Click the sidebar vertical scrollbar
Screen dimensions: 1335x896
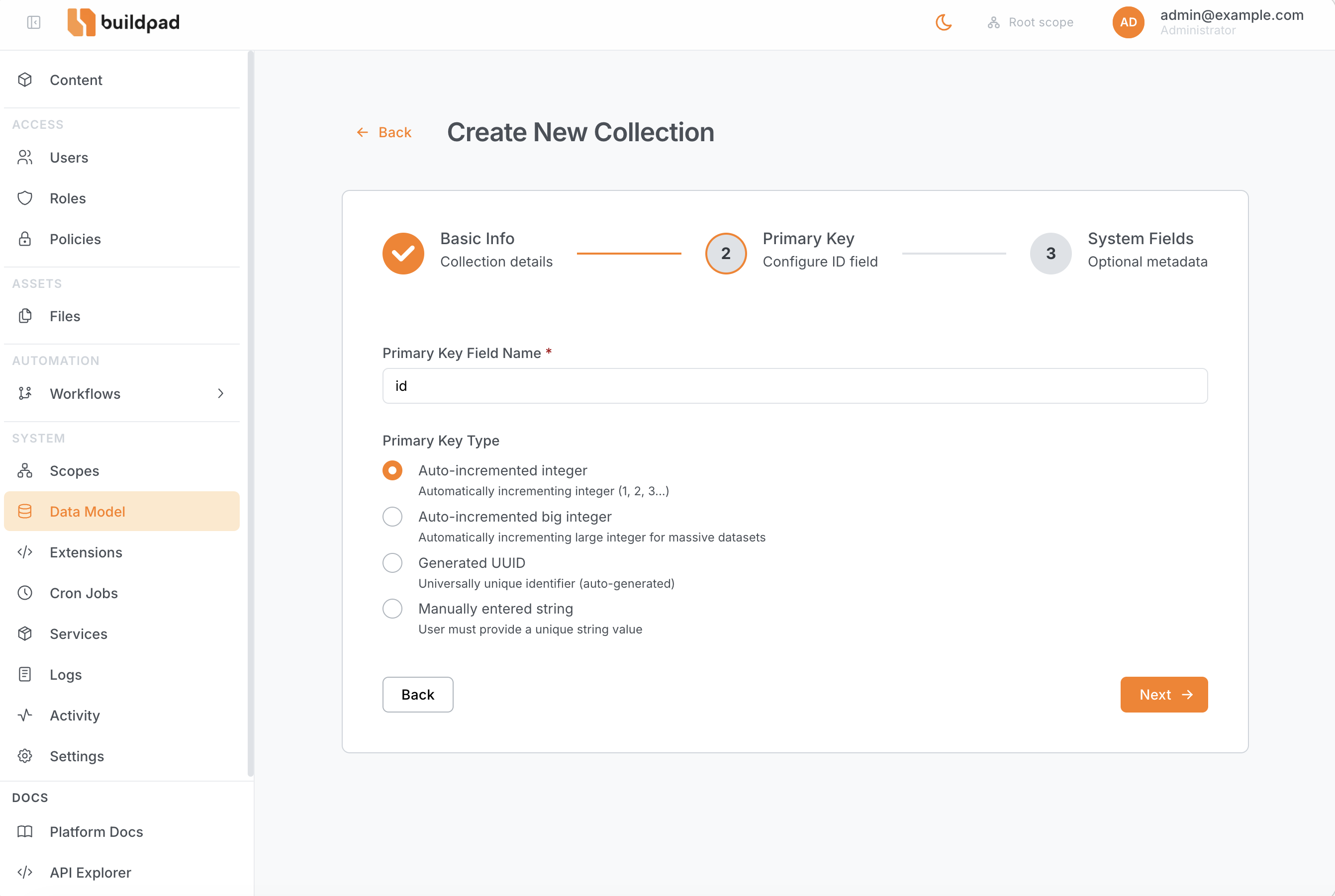[250, 414]
